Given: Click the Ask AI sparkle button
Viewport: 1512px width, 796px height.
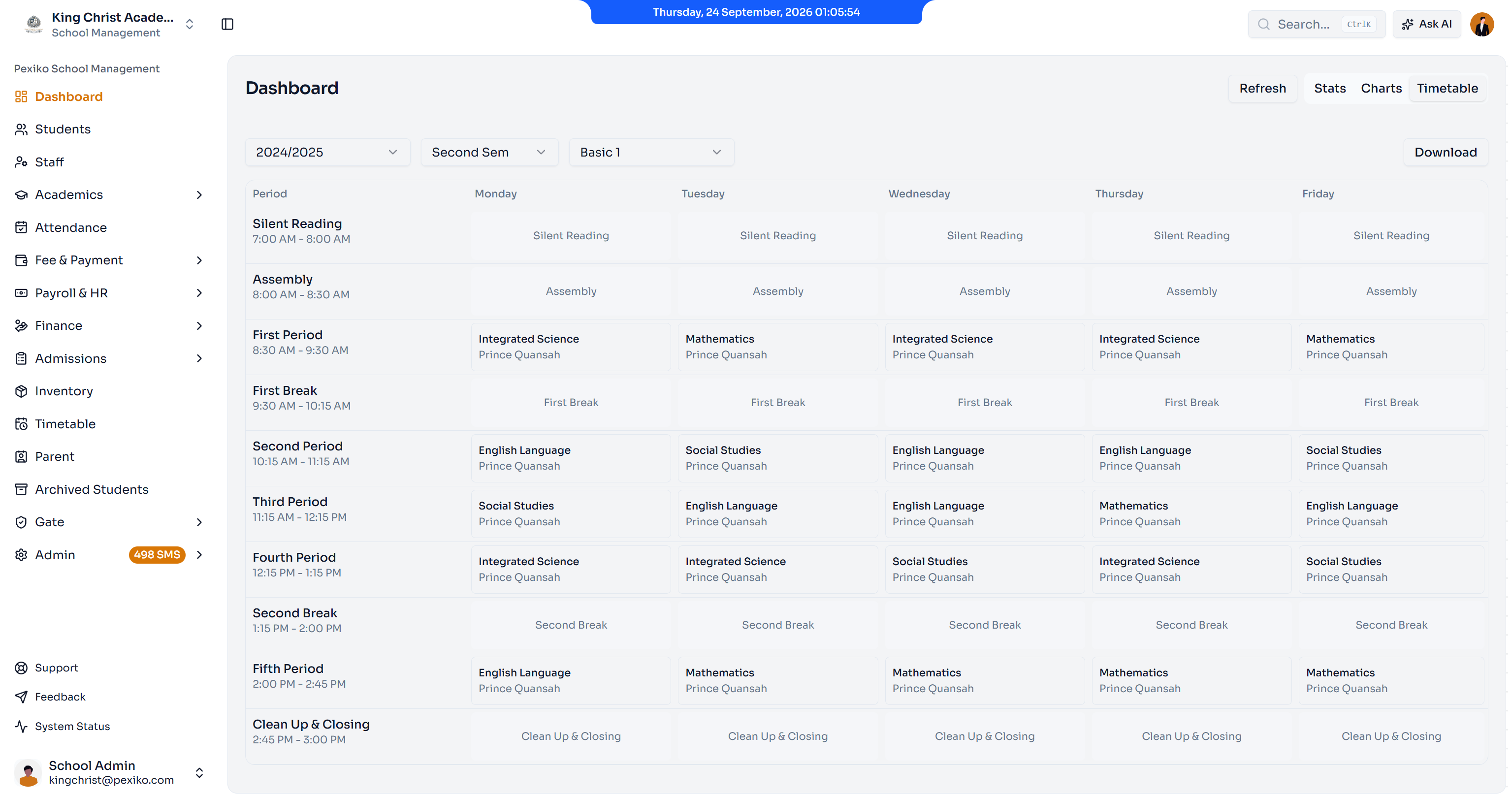Looking at the screenshot, I should pos(1426,24).
